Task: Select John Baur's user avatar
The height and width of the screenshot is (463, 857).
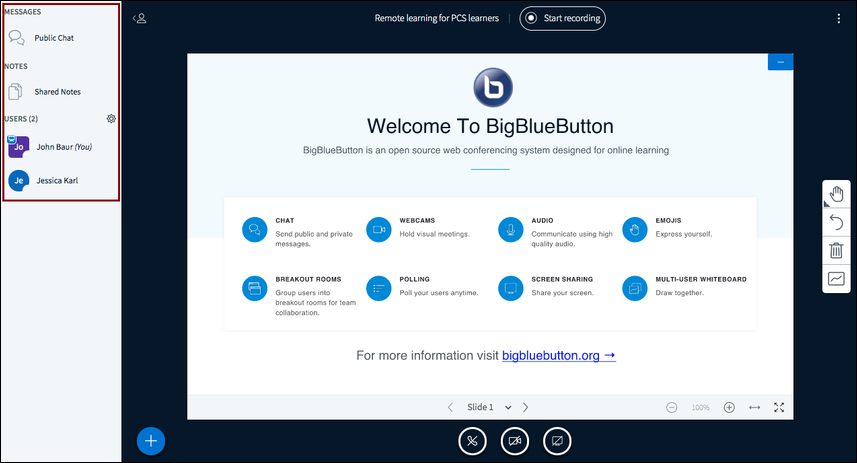Action: (x=18, y=146)
